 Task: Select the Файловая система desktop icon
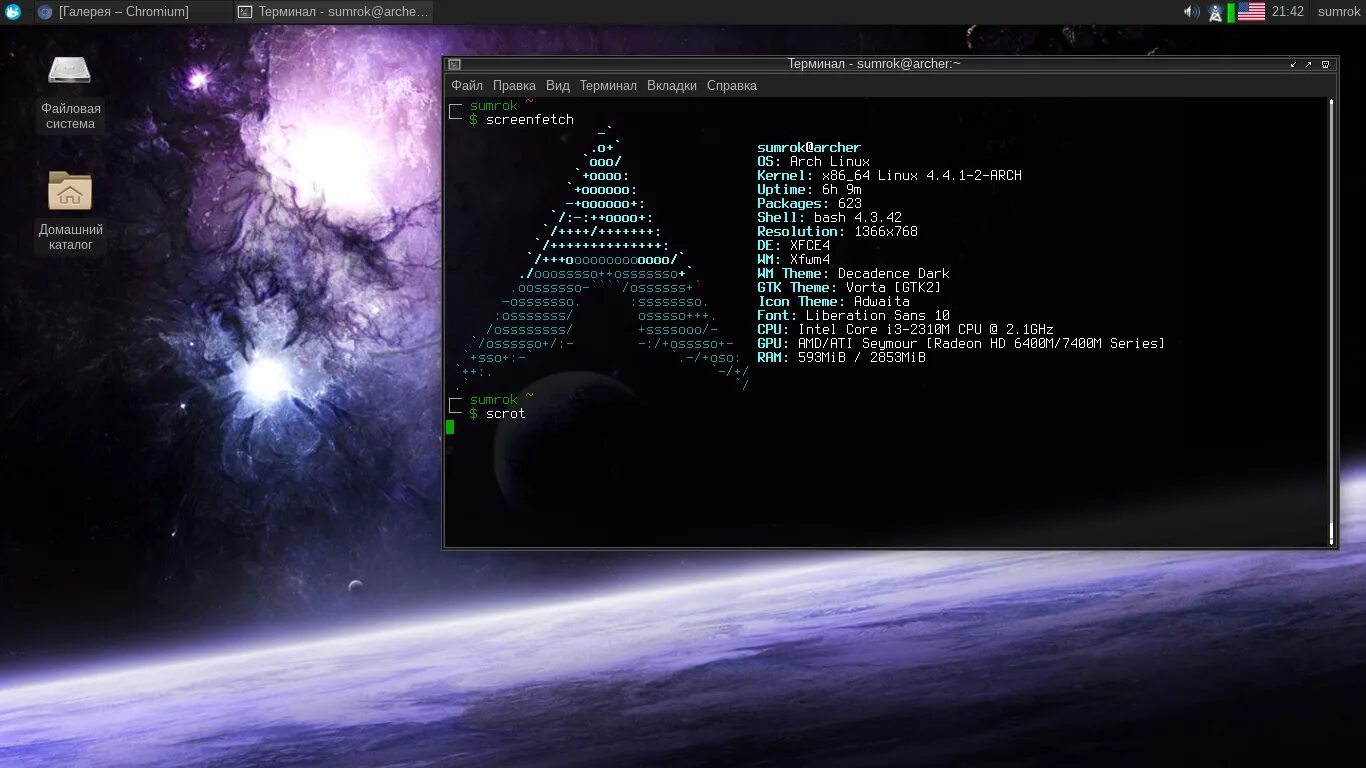point(70,70)
